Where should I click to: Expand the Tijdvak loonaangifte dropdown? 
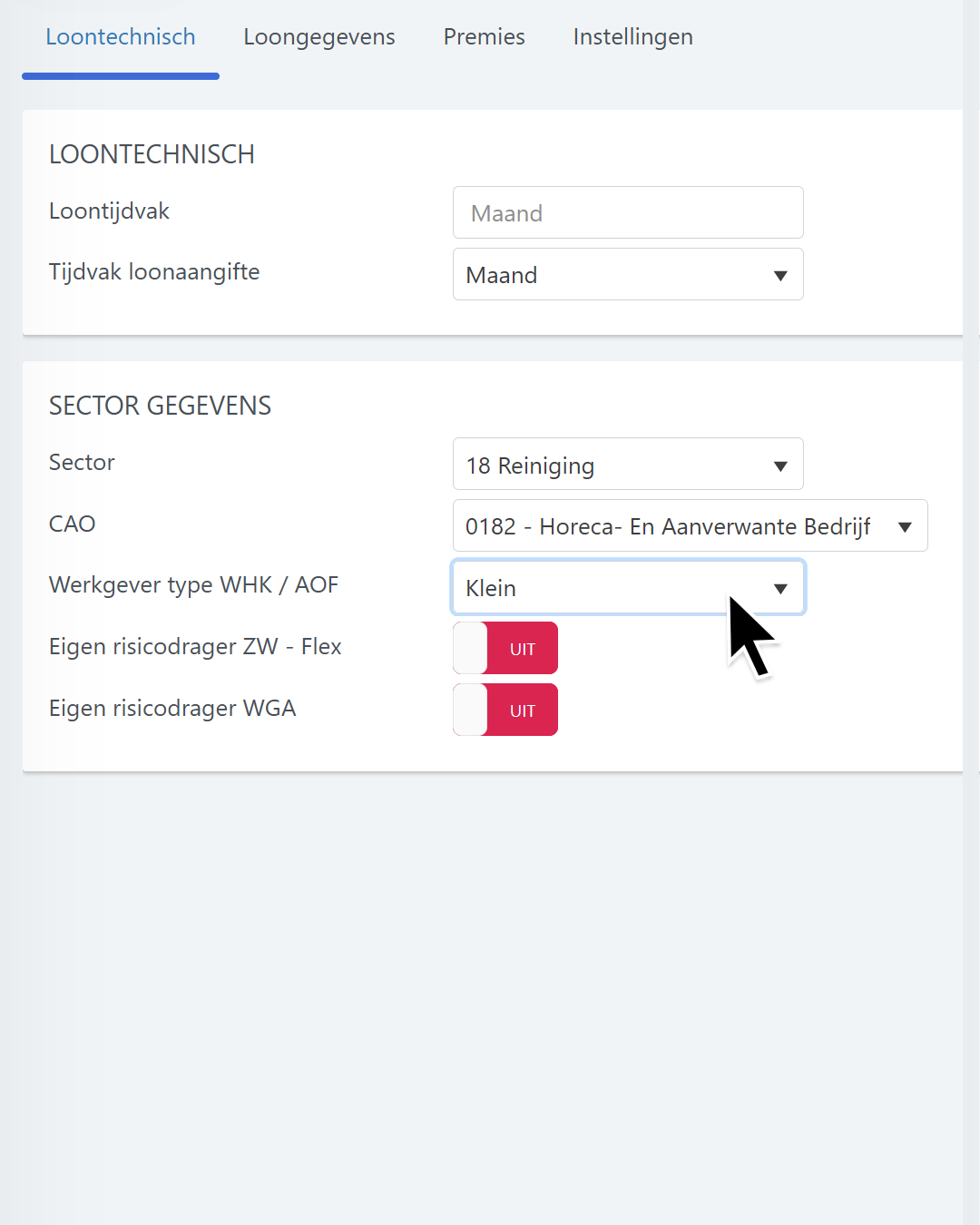[628, 275]
